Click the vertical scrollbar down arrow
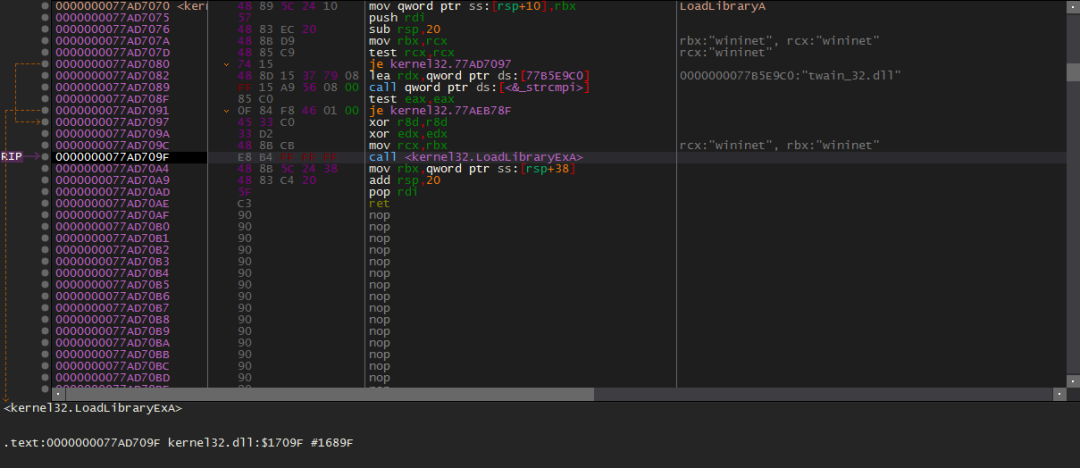The width and height of the screenshot is (1080, 468). point(1073,381)
